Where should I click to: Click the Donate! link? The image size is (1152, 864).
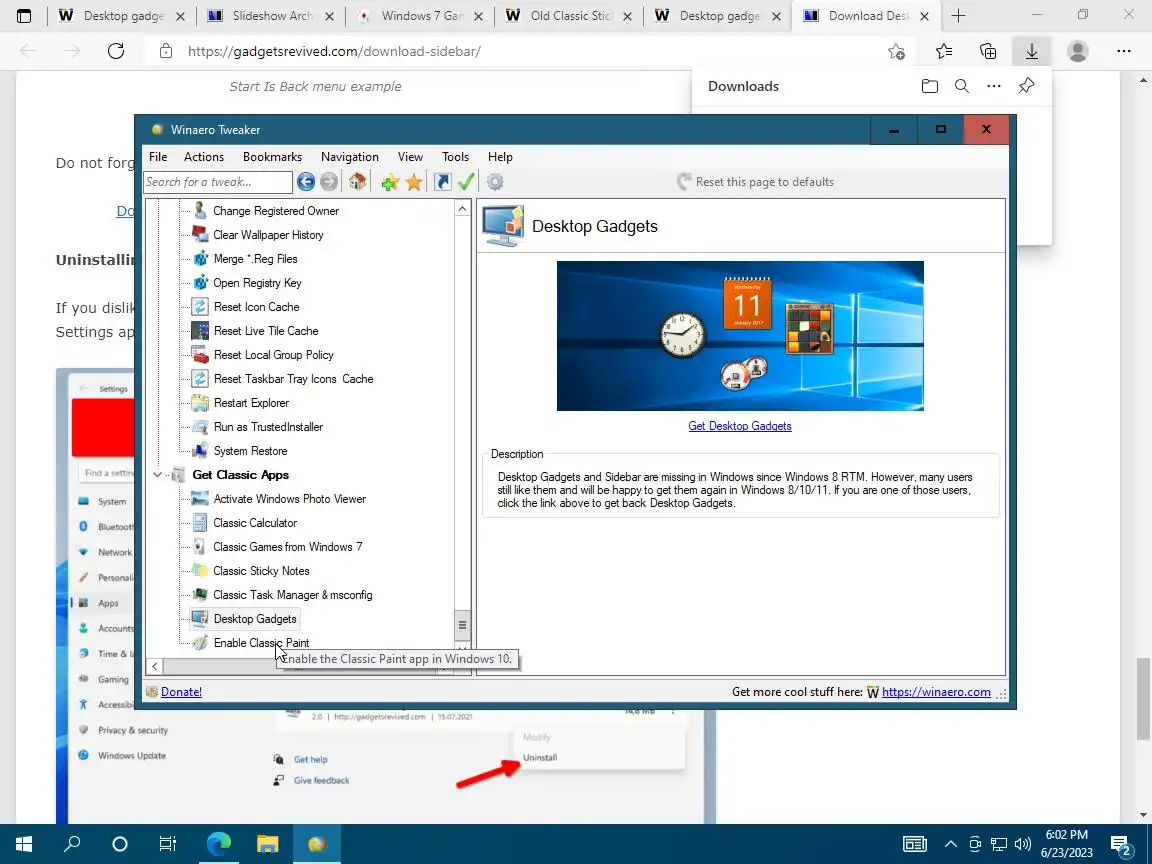181,691
